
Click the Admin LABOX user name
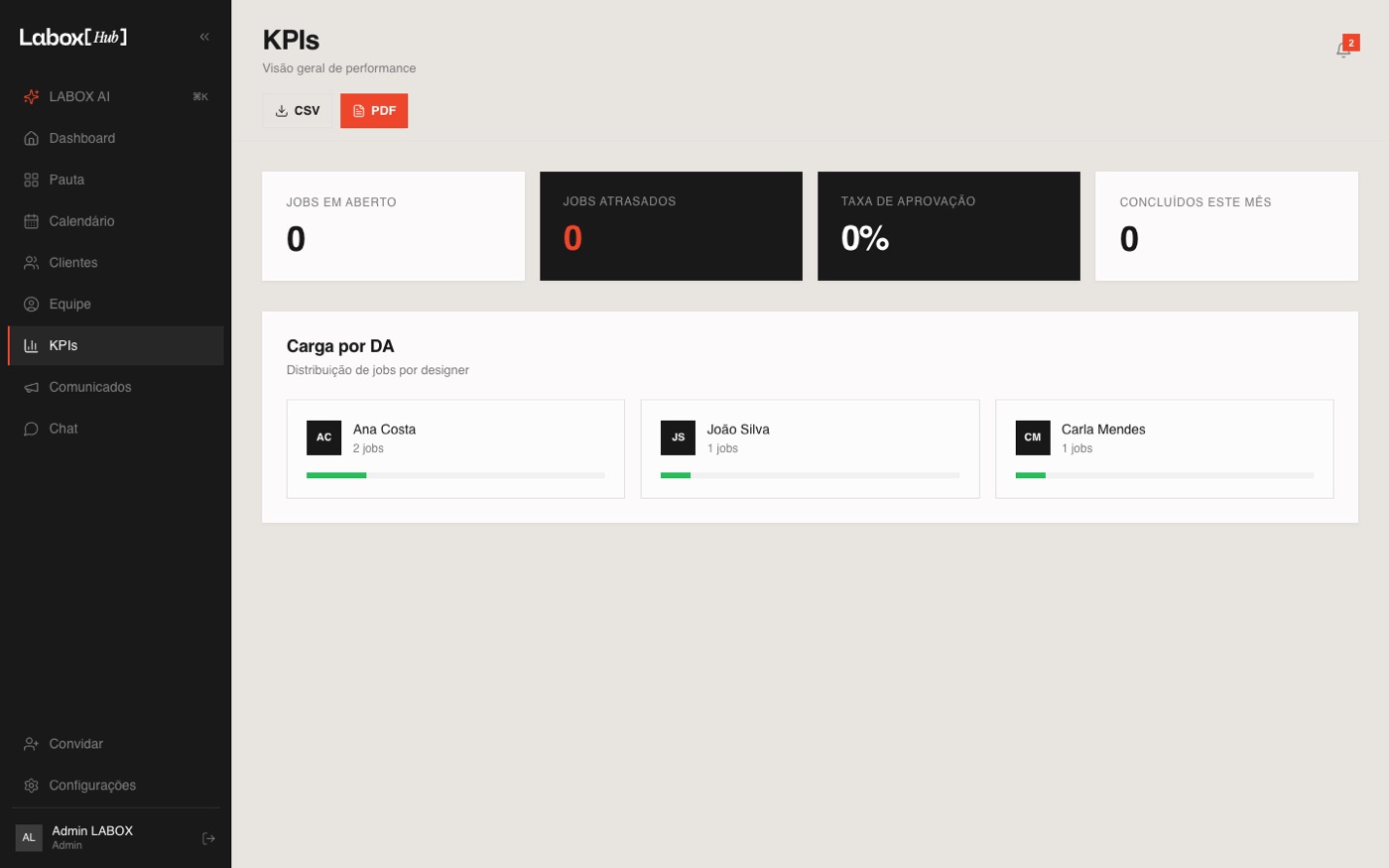[92, 831]
